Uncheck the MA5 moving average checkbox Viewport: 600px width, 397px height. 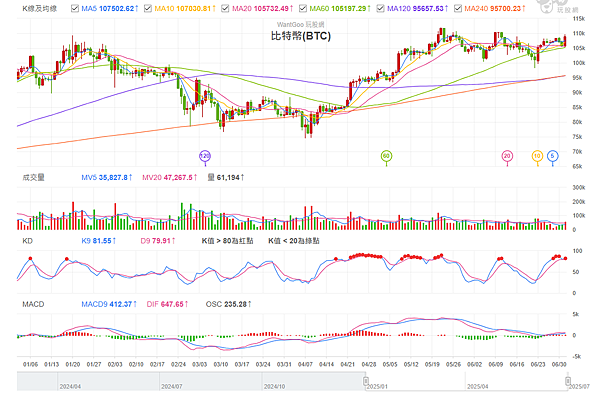(75, 8)
